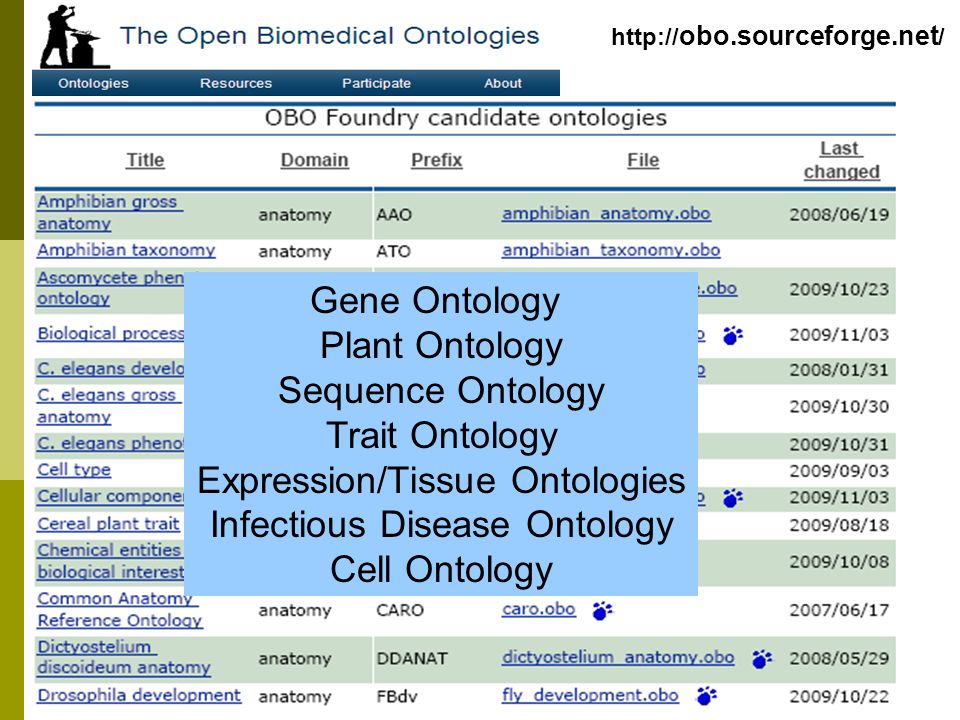Select the Participate menu item
The image size is (960, 720).
point(377,83)
